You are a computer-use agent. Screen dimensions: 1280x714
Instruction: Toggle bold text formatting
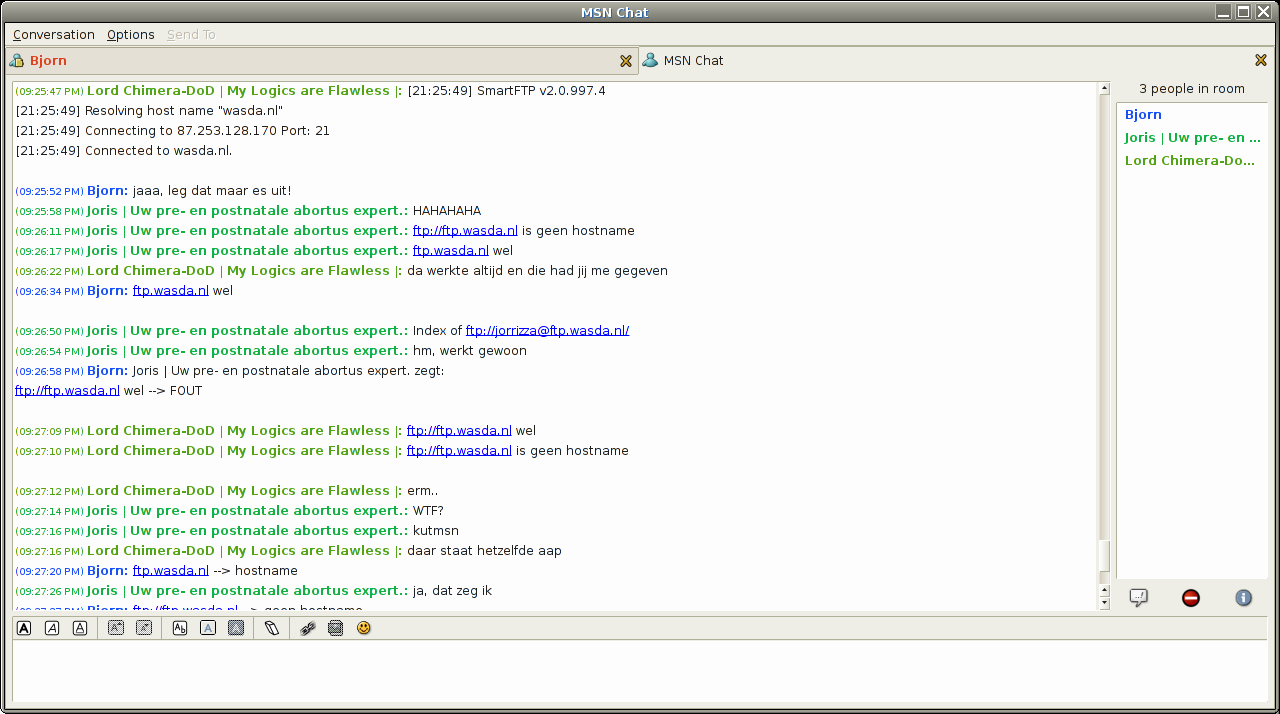24,628
